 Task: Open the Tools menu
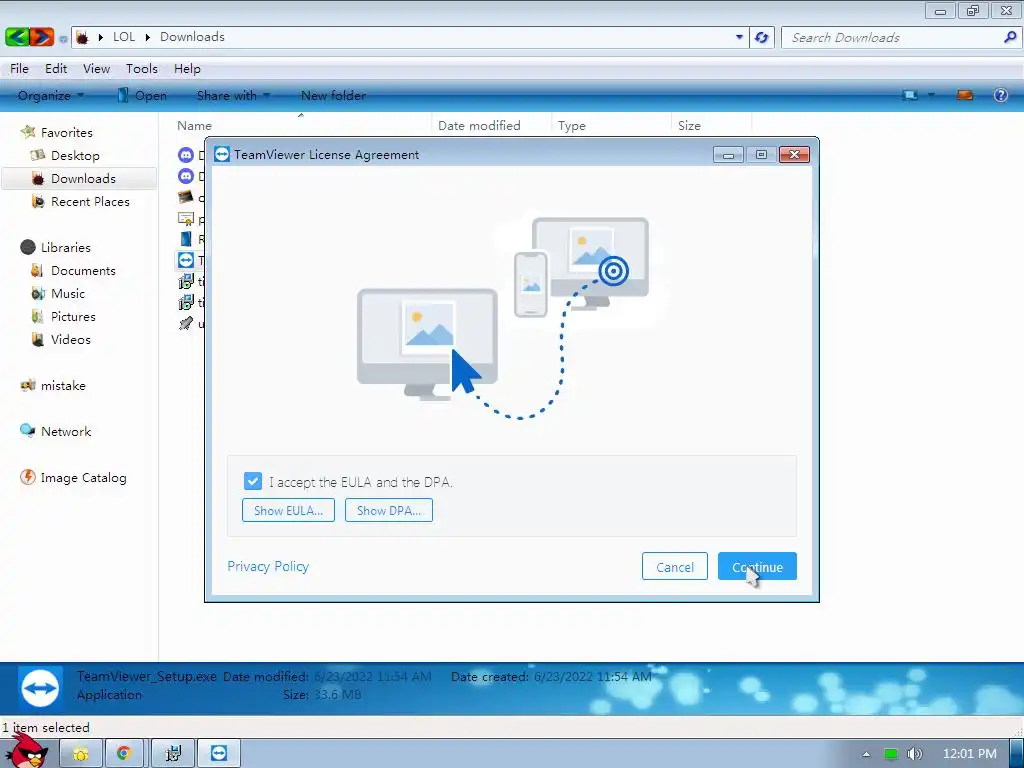tap(142, 69)
